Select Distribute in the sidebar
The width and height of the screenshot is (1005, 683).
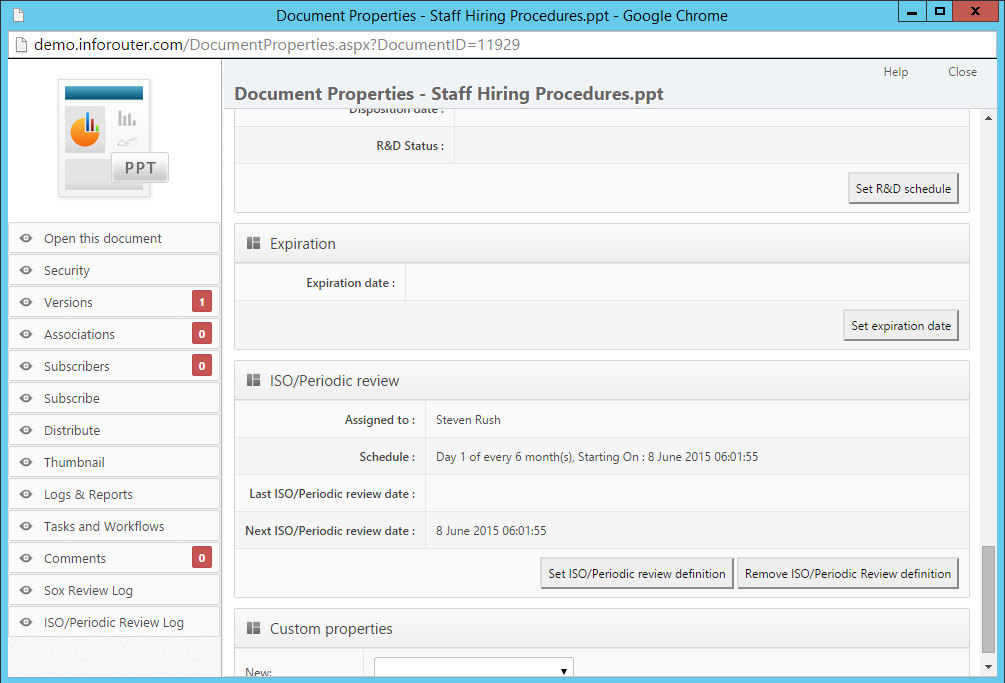tap(114, 431)
